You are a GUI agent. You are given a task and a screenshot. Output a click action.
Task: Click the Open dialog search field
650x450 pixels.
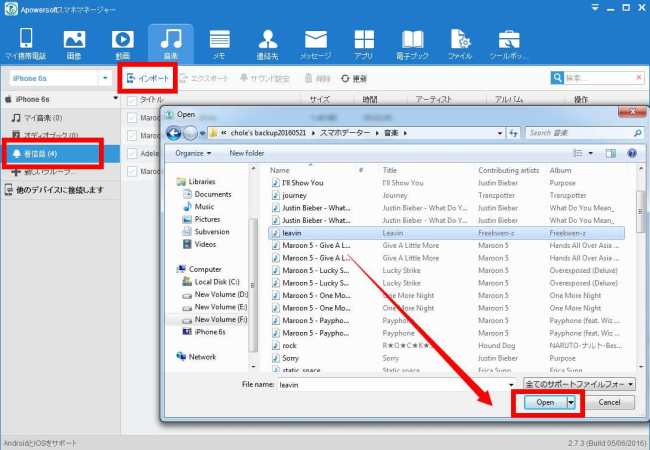point(585,133)
